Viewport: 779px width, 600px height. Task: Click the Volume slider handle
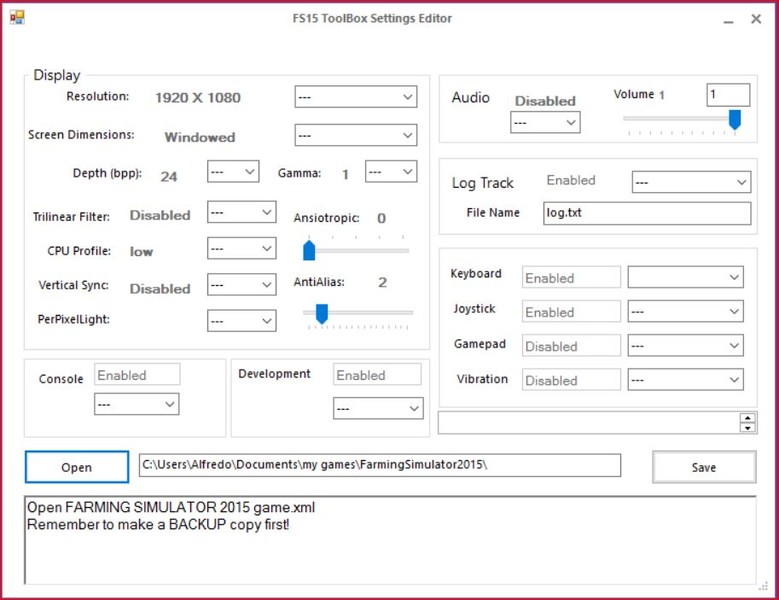click(x=735, y=120)
